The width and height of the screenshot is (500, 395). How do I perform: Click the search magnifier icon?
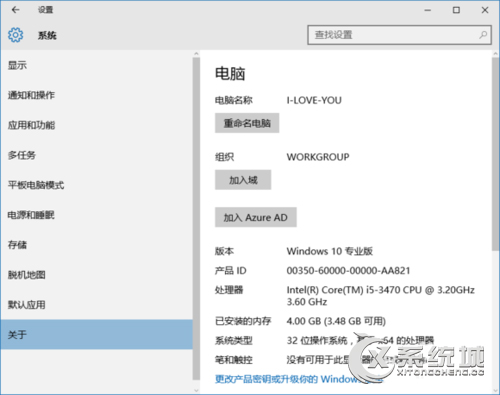(x=483, y=35)
